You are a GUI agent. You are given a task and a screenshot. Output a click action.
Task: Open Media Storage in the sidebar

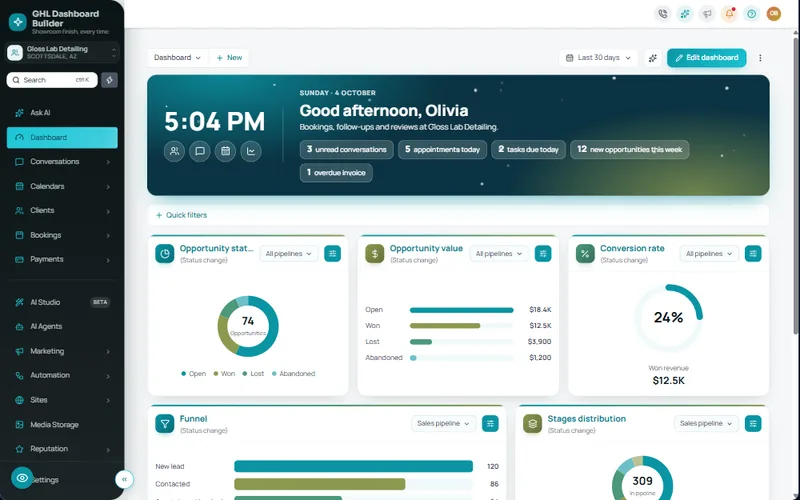point(62,424)
